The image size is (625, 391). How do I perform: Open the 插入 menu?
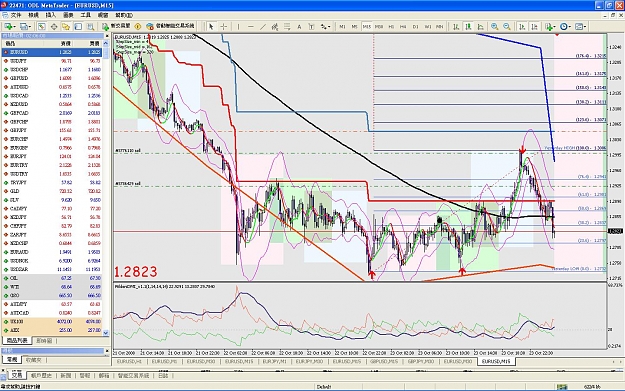51,15
